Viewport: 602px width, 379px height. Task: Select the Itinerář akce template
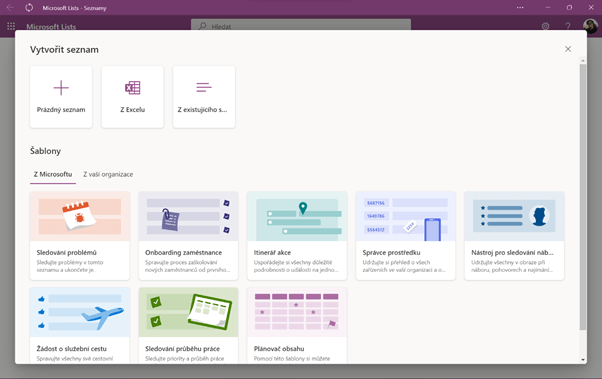pos(297,236)
